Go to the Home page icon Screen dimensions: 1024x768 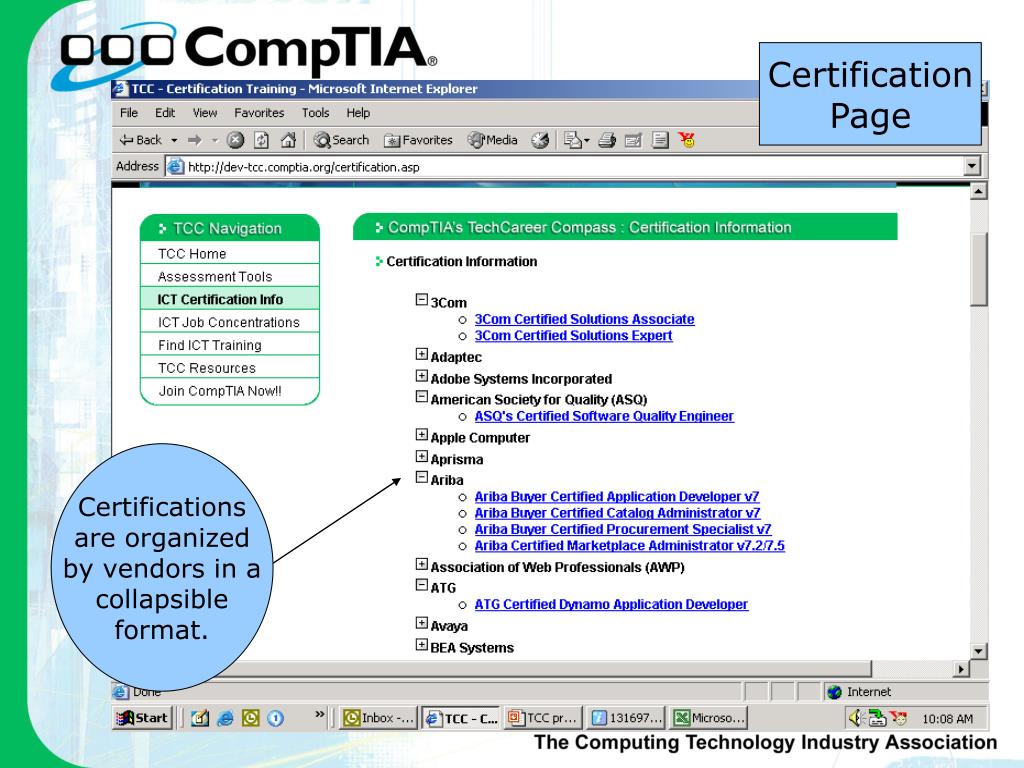pos(288,140)
